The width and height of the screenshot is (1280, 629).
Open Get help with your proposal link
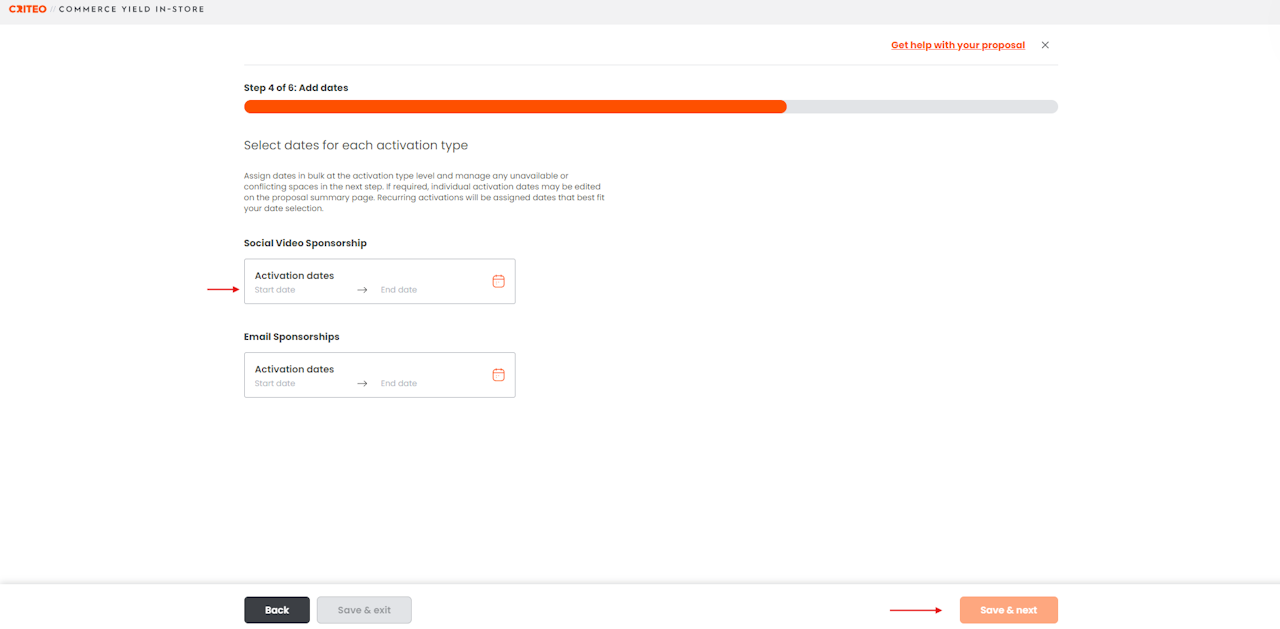pos(958,45)
